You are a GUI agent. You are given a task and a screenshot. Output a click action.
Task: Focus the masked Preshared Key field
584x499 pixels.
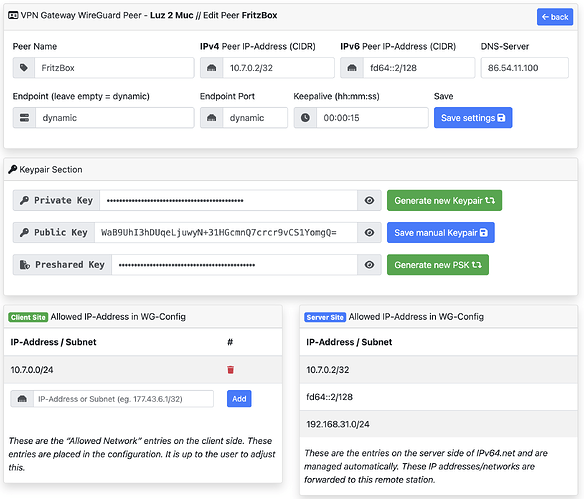[x=235, y=265]
